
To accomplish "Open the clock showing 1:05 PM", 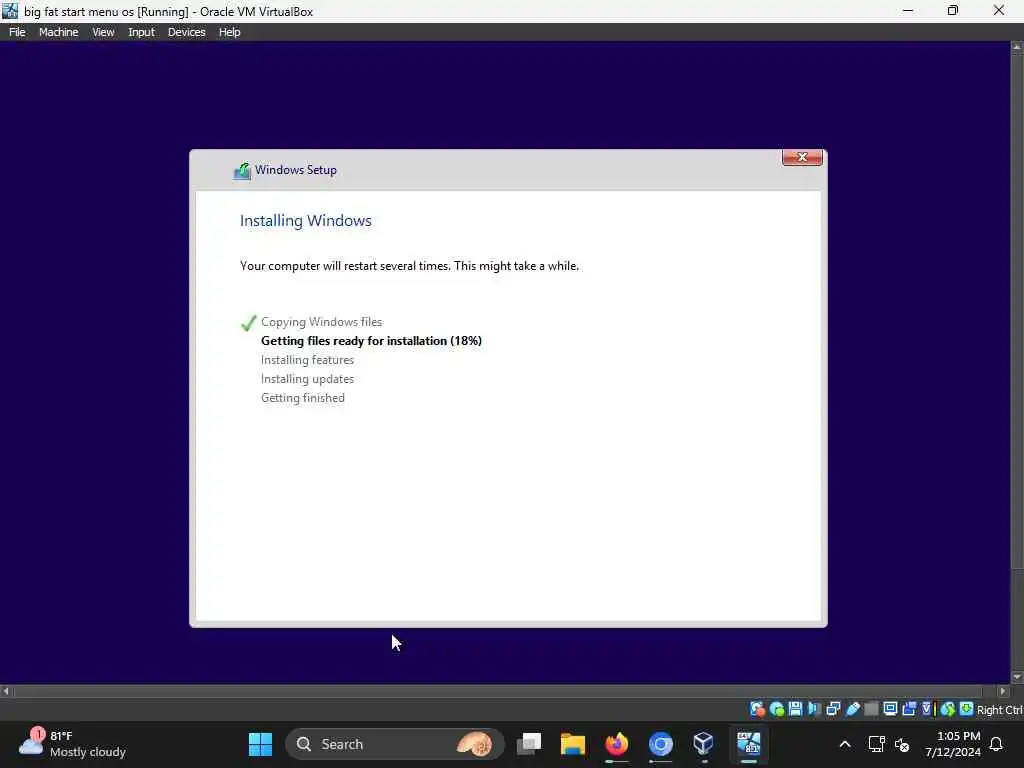I will point(952,744).
